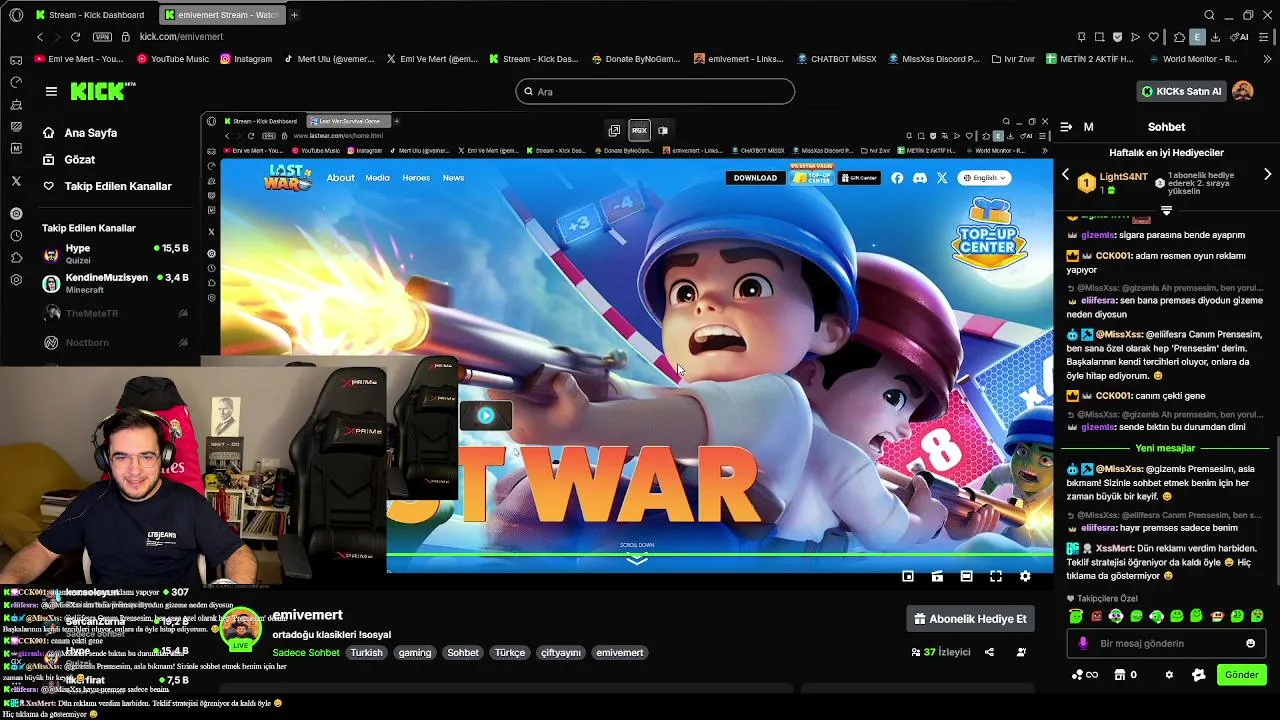
Task: Pick the first halo green emote
Action: [x=1076, y=616]
